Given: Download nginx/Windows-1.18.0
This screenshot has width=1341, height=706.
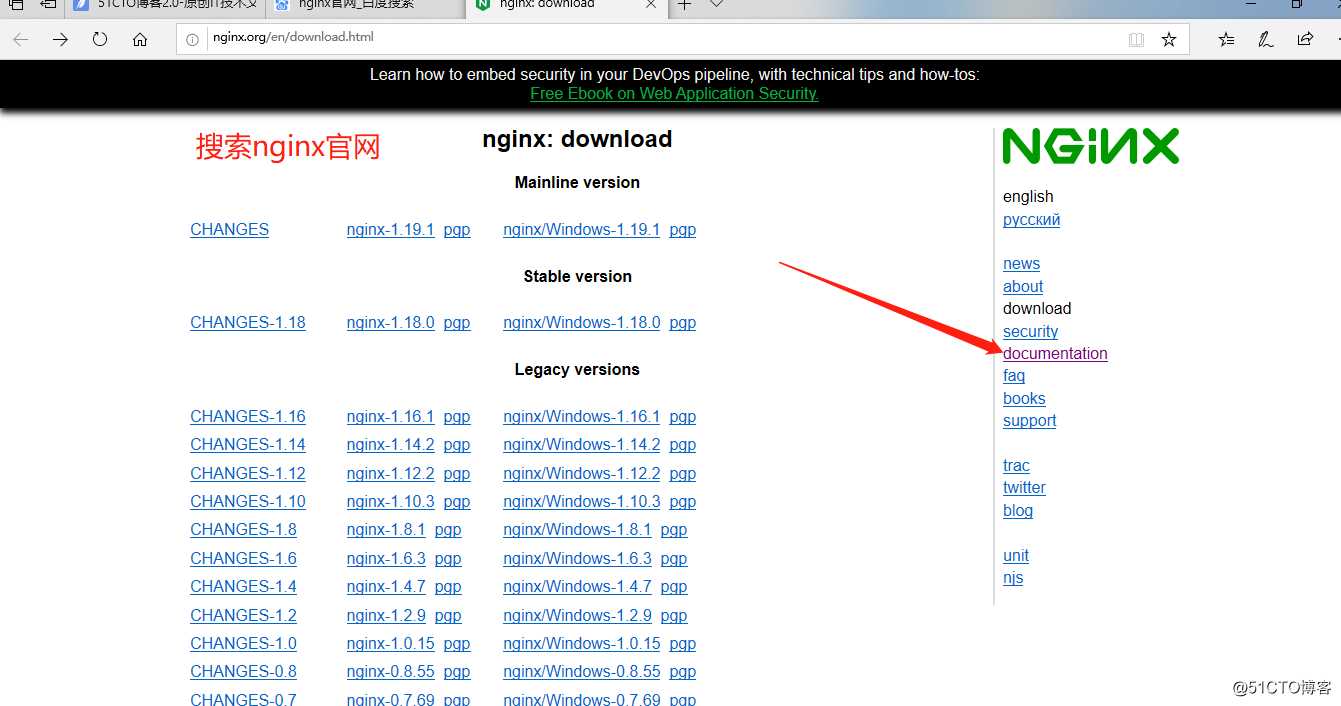Looking at the screenshot, I should (x=581, y=322).
